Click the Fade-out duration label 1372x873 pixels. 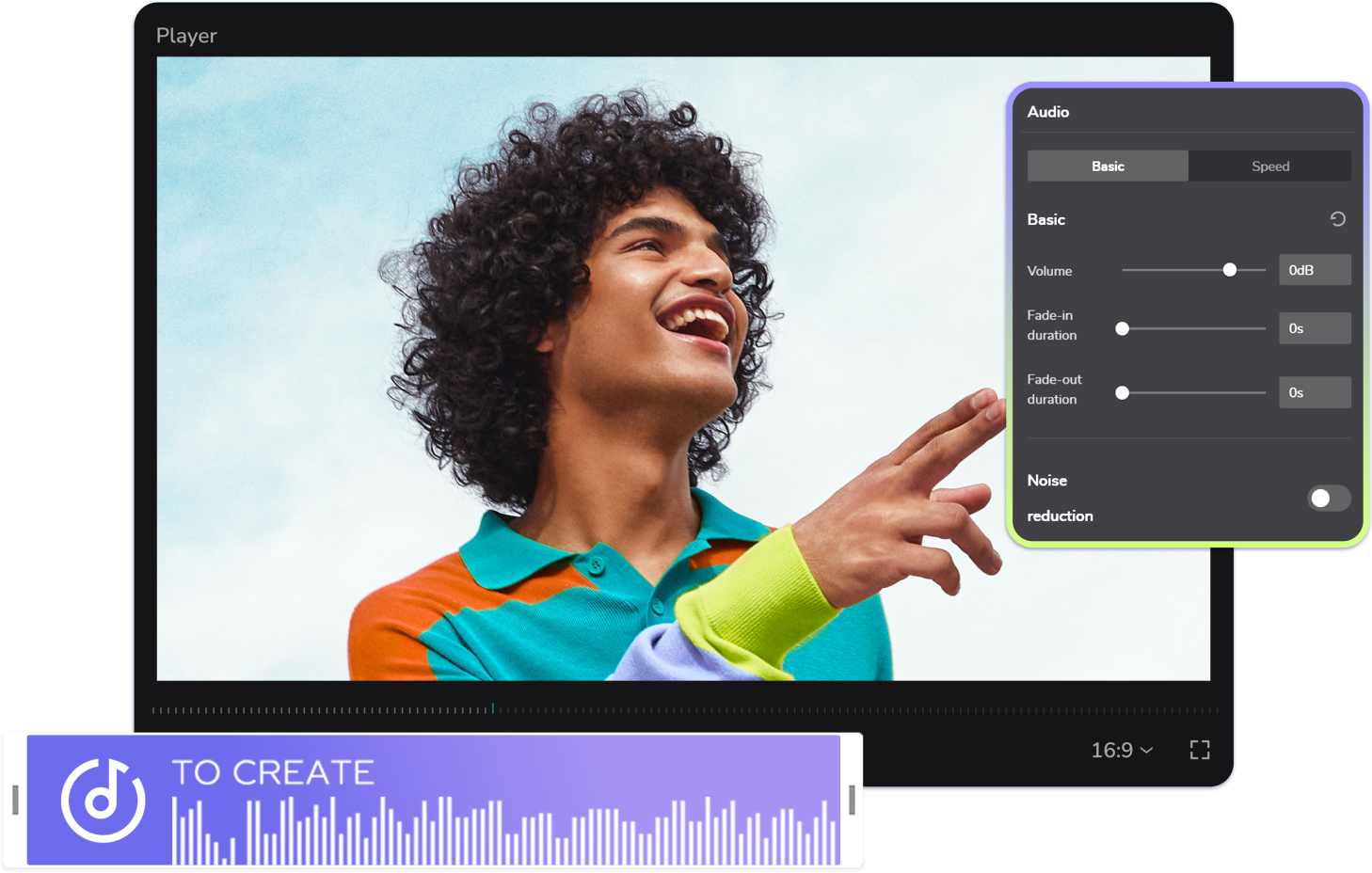pyautogui.click(x=1054, y=389)
